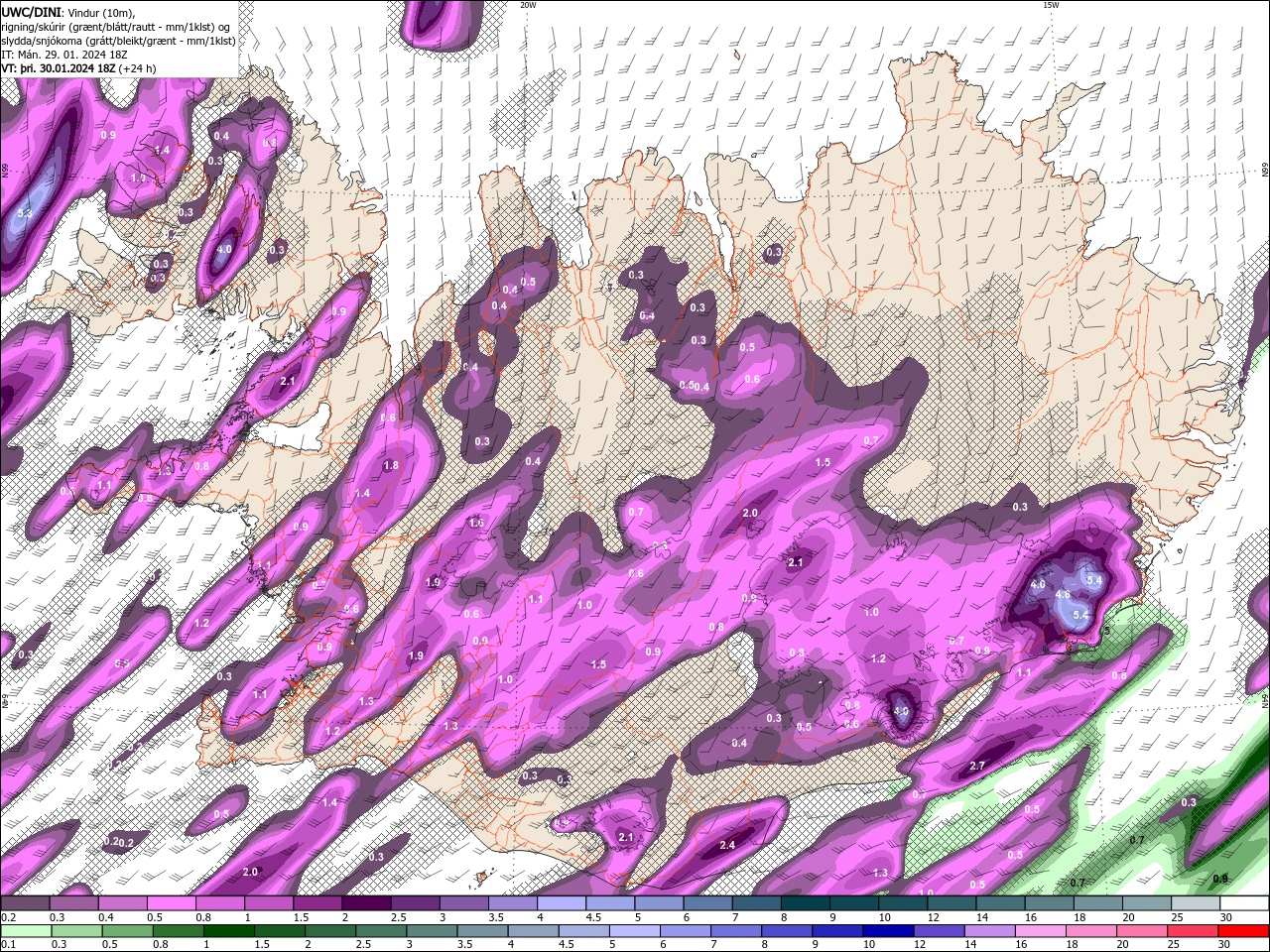This screenshot has width=1270, height=952.
Task: Click the lavender 4 swatch on upper scale
Action: tap(560, 903)
